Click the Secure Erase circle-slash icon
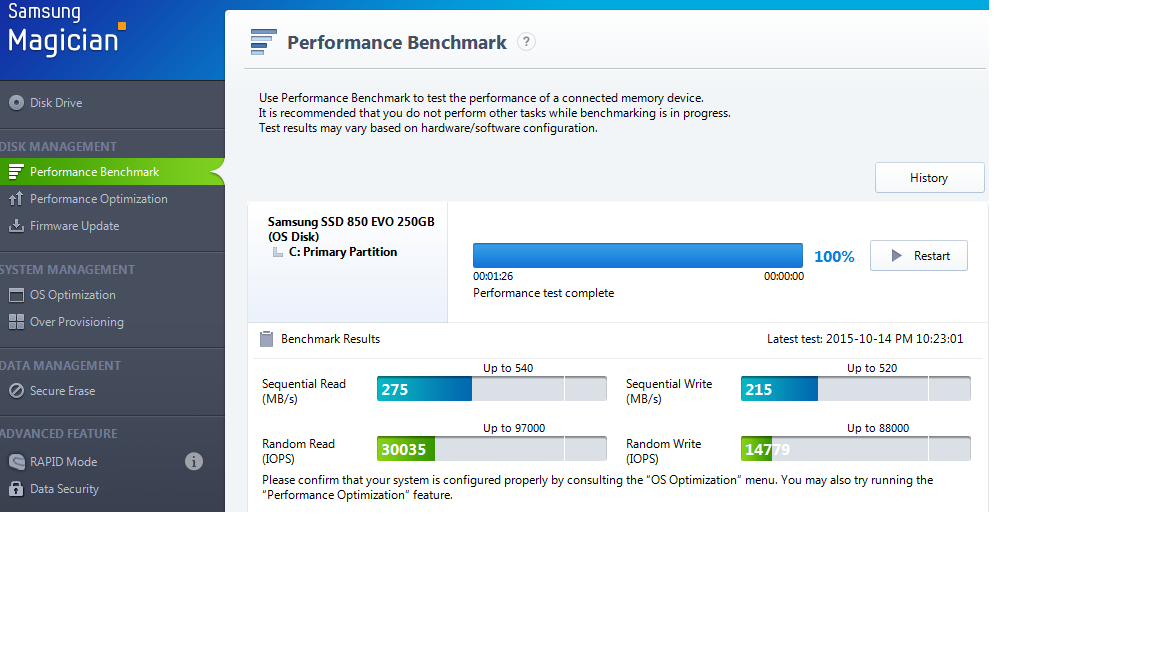The image size is (1152, 648). [16, 391]
